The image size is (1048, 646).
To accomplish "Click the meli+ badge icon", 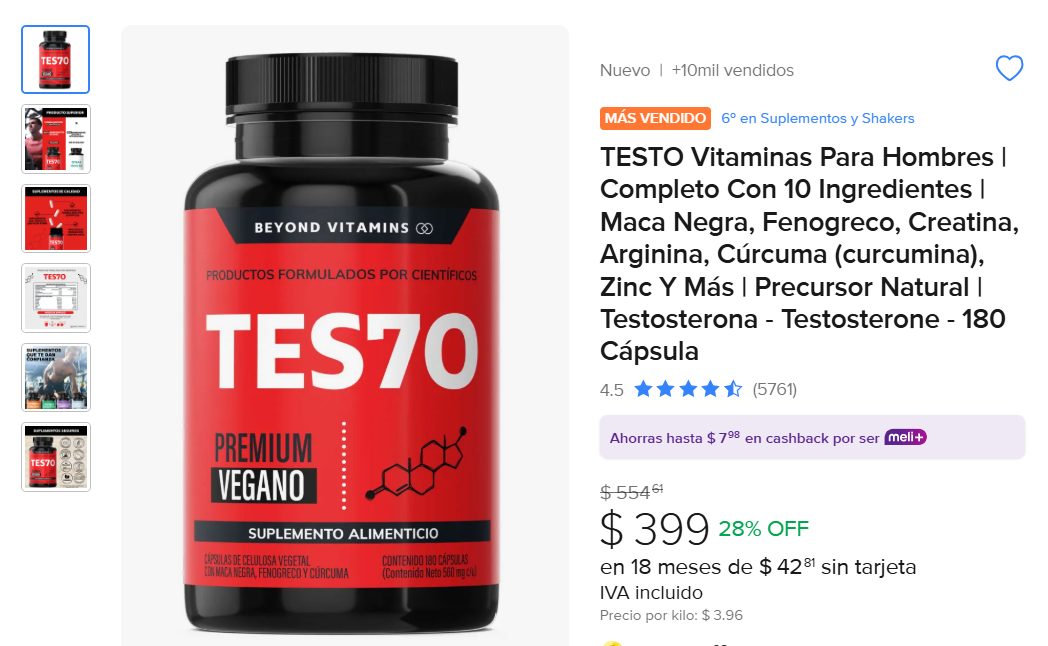I will (x=906, y=438).
